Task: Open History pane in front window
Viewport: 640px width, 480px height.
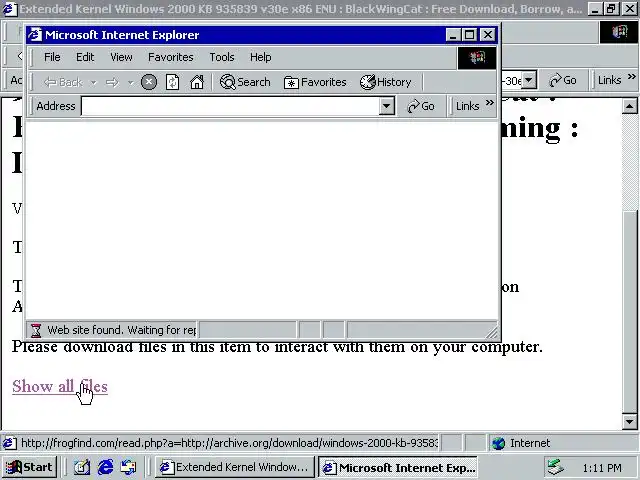Action: tap(386, 82)
